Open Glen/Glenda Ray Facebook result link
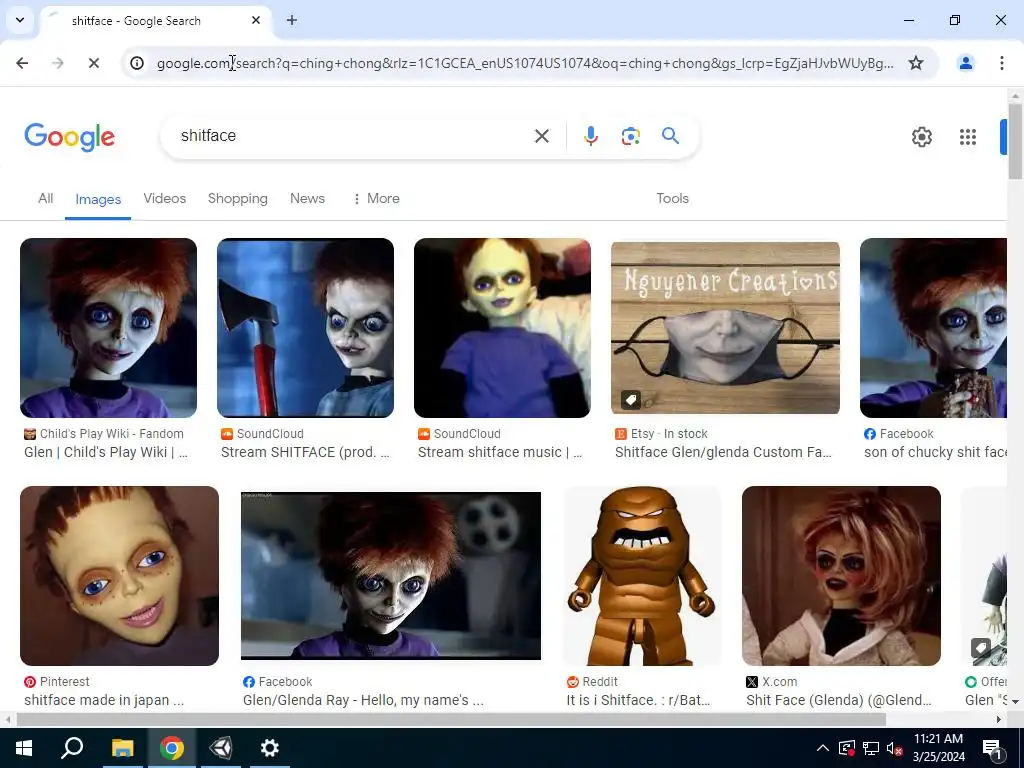The height and width of the screenshot is (768, 1024). [x=363, y=700]
